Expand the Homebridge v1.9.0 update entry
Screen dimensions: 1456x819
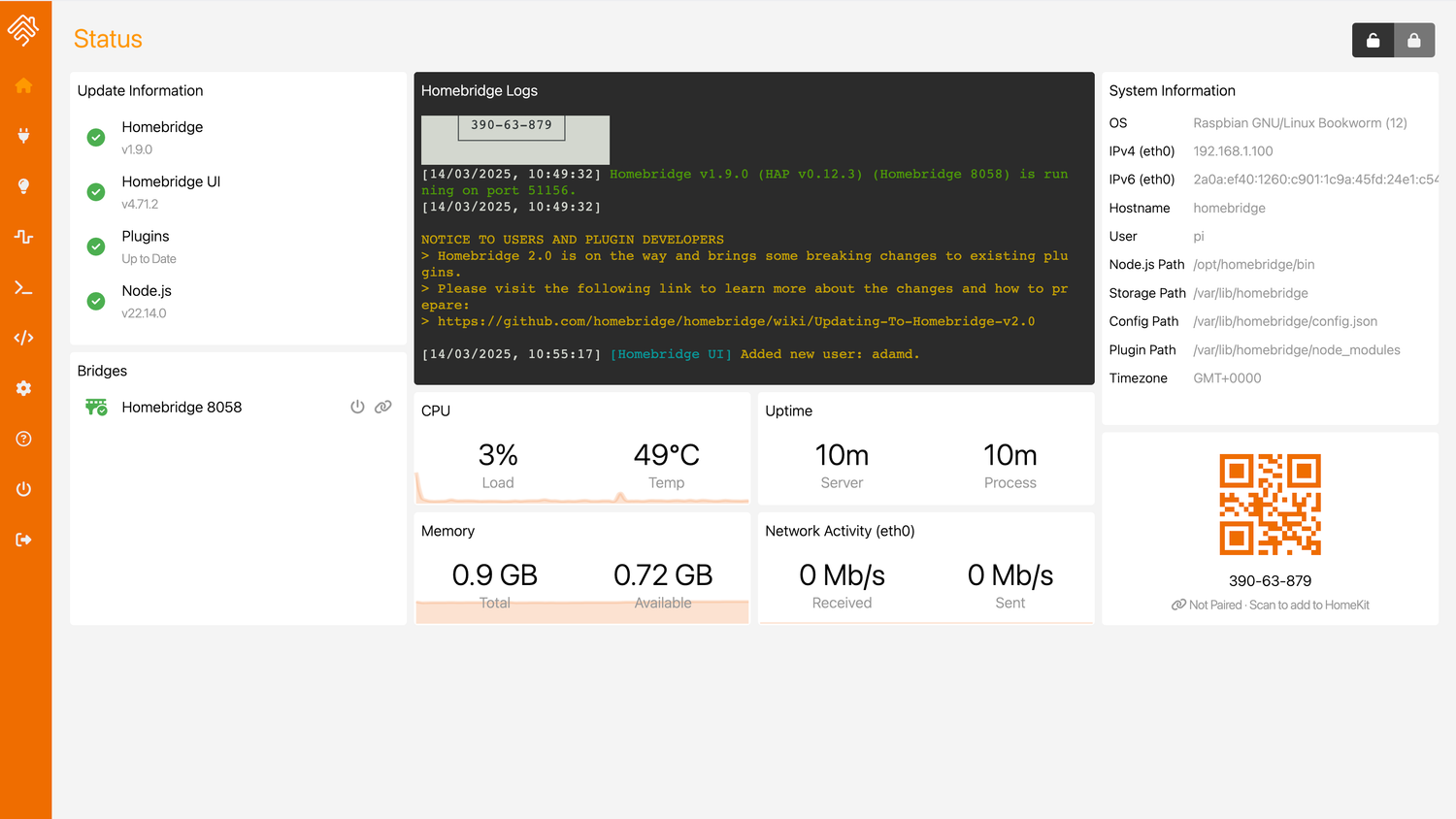point(162,137)
